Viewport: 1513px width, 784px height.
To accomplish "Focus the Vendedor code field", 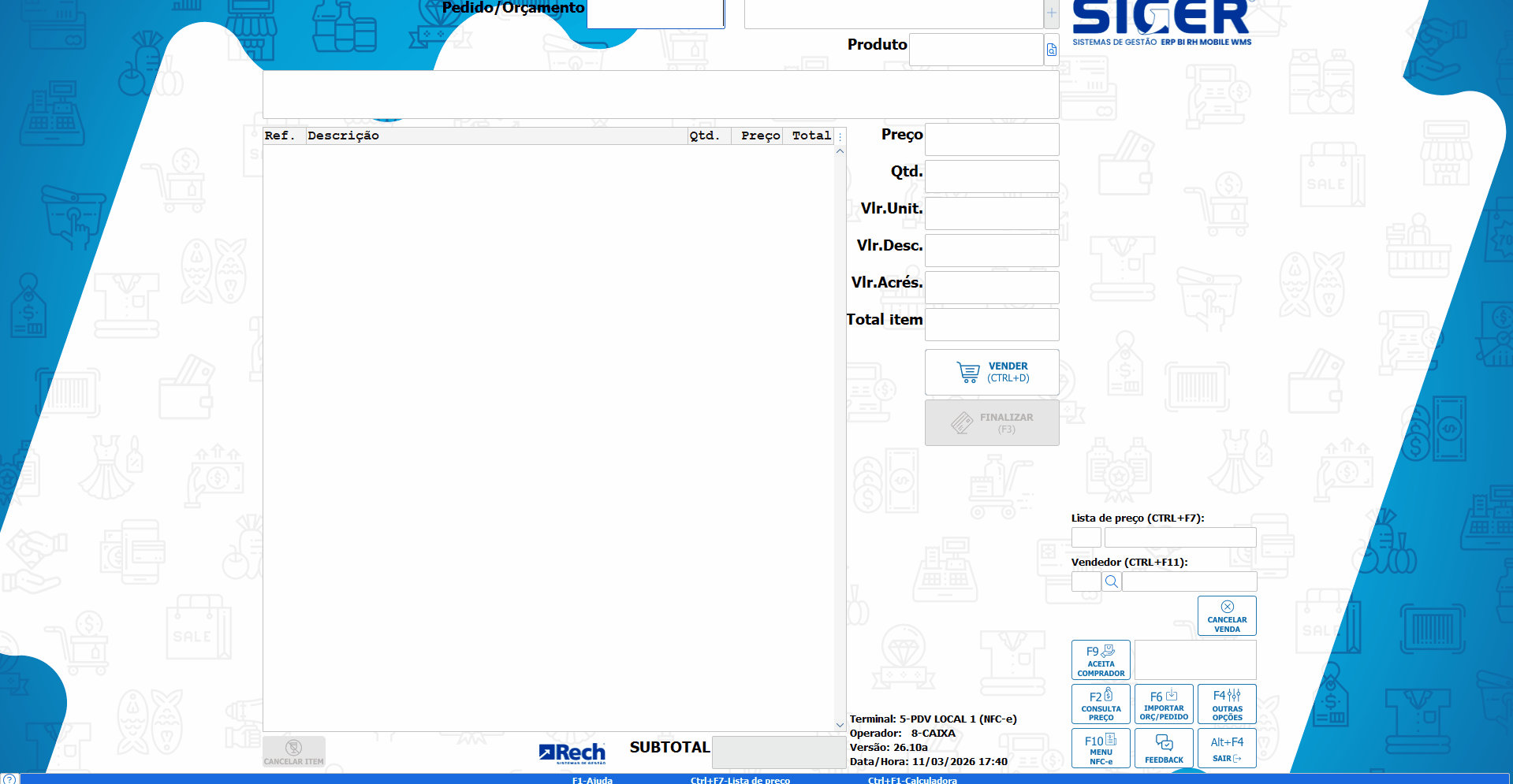I will point(1086,581).
